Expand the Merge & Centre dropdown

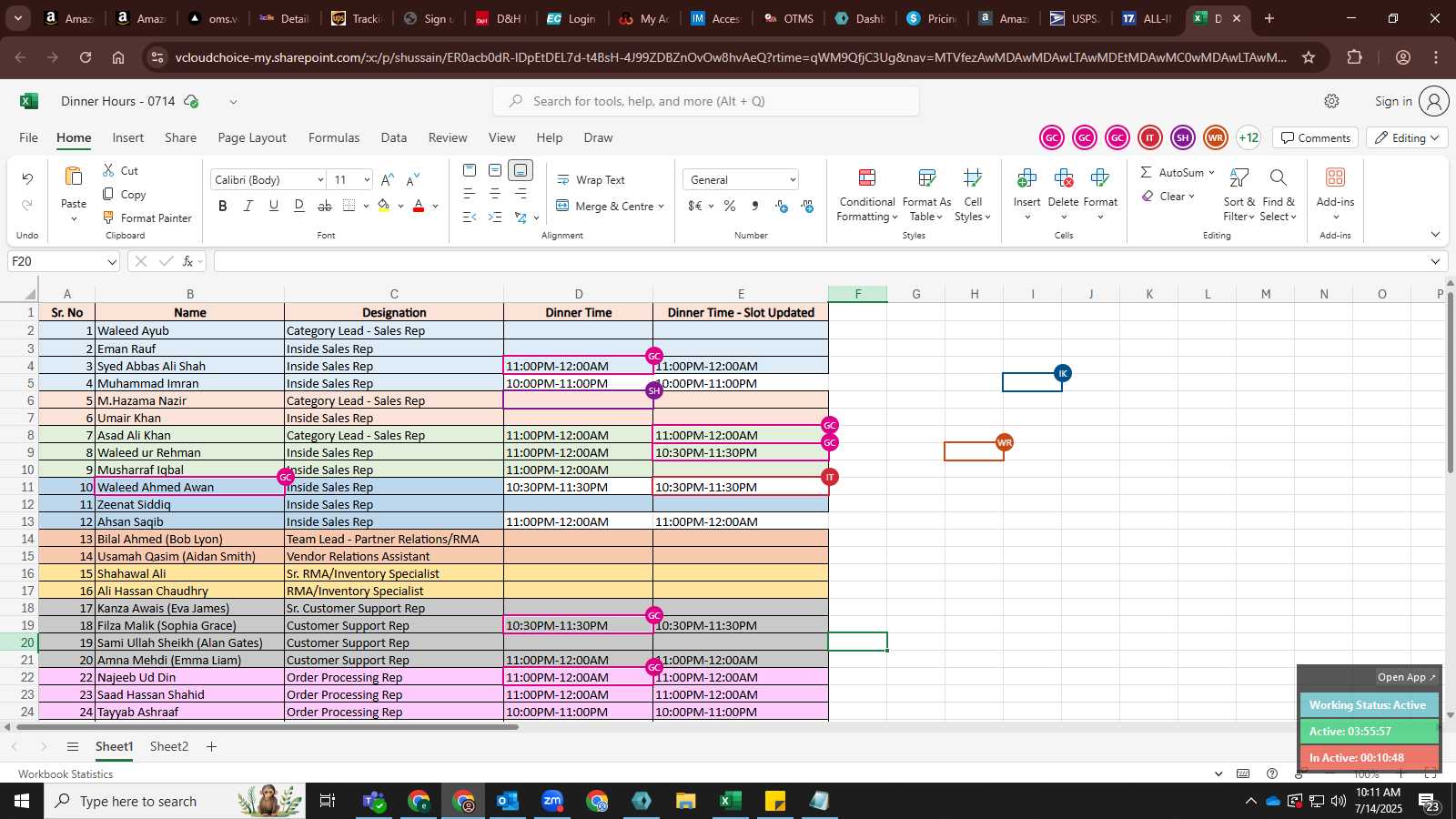tap(661, 207)
